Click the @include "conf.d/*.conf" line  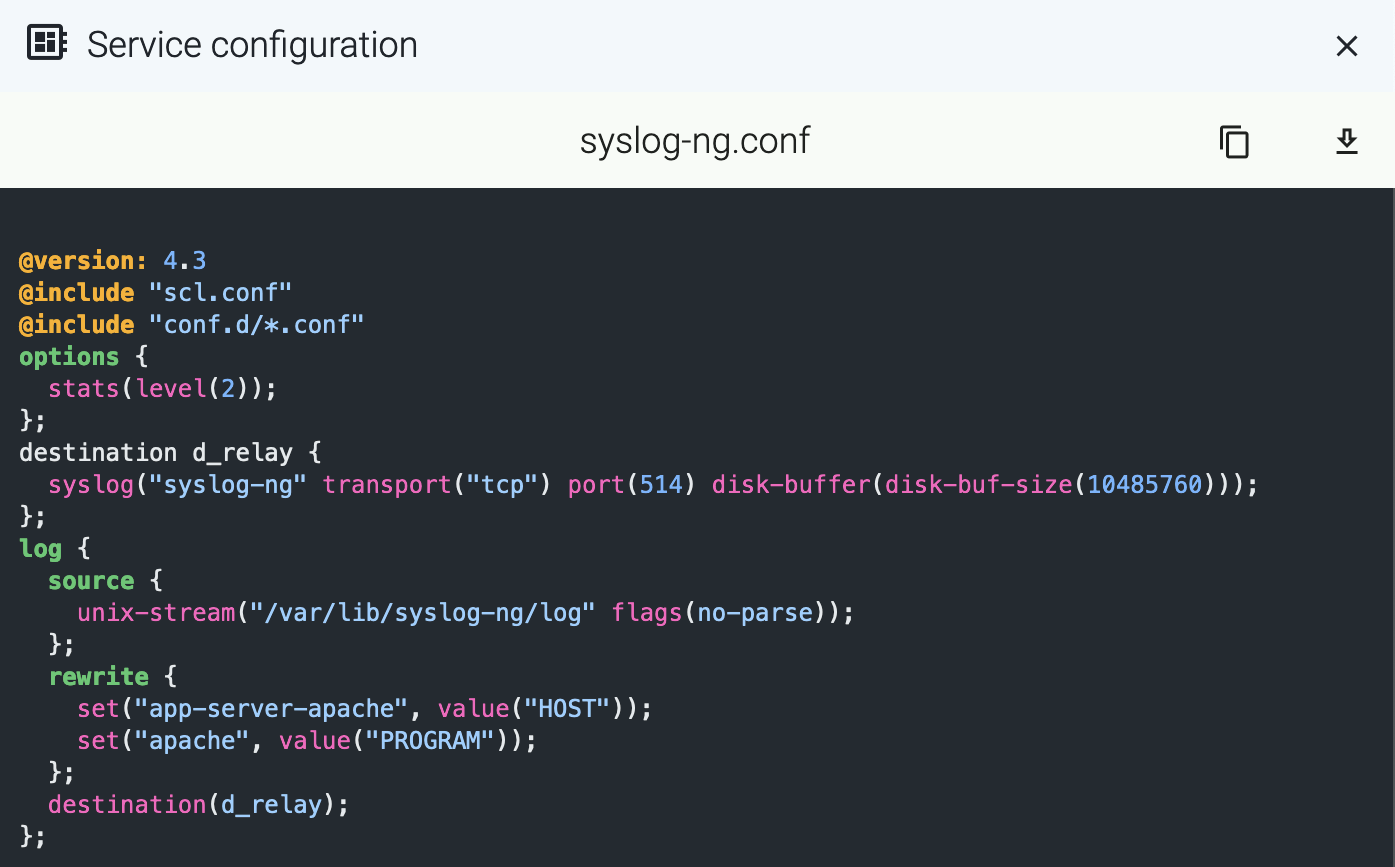point(192,325)
